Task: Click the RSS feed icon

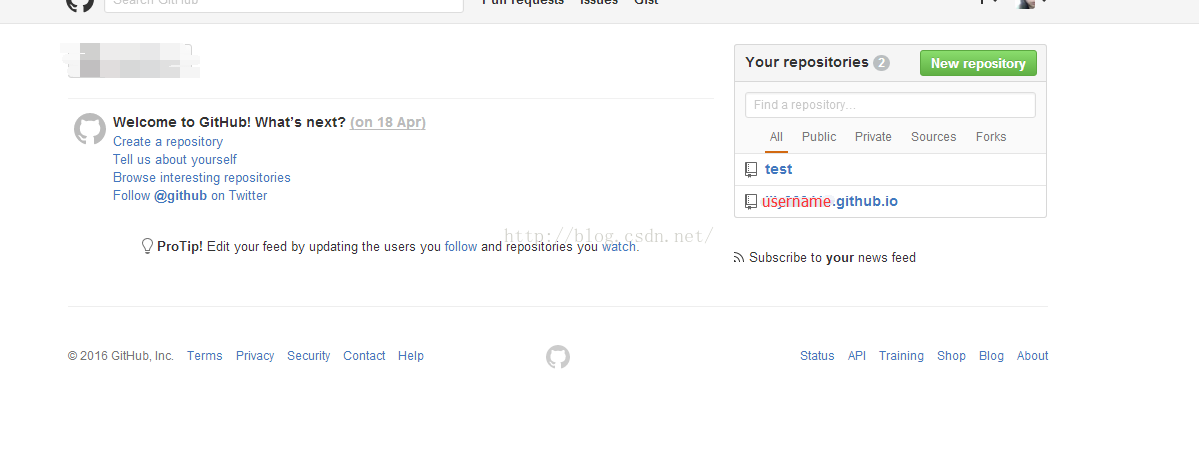Action: 739,258
